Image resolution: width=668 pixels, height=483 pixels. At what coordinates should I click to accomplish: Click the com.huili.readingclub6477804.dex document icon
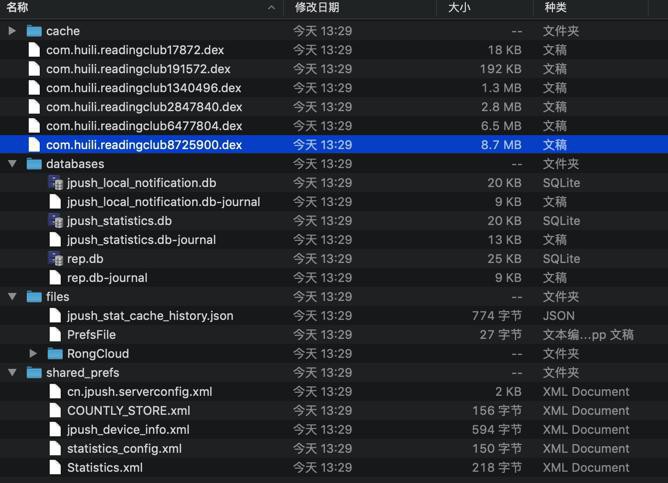[34, 126]
